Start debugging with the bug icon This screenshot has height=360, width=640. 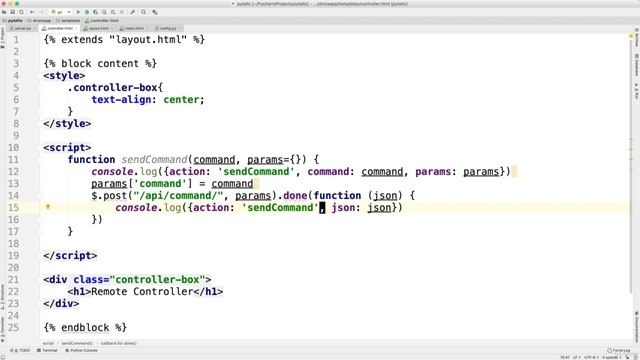click(87, 12)
